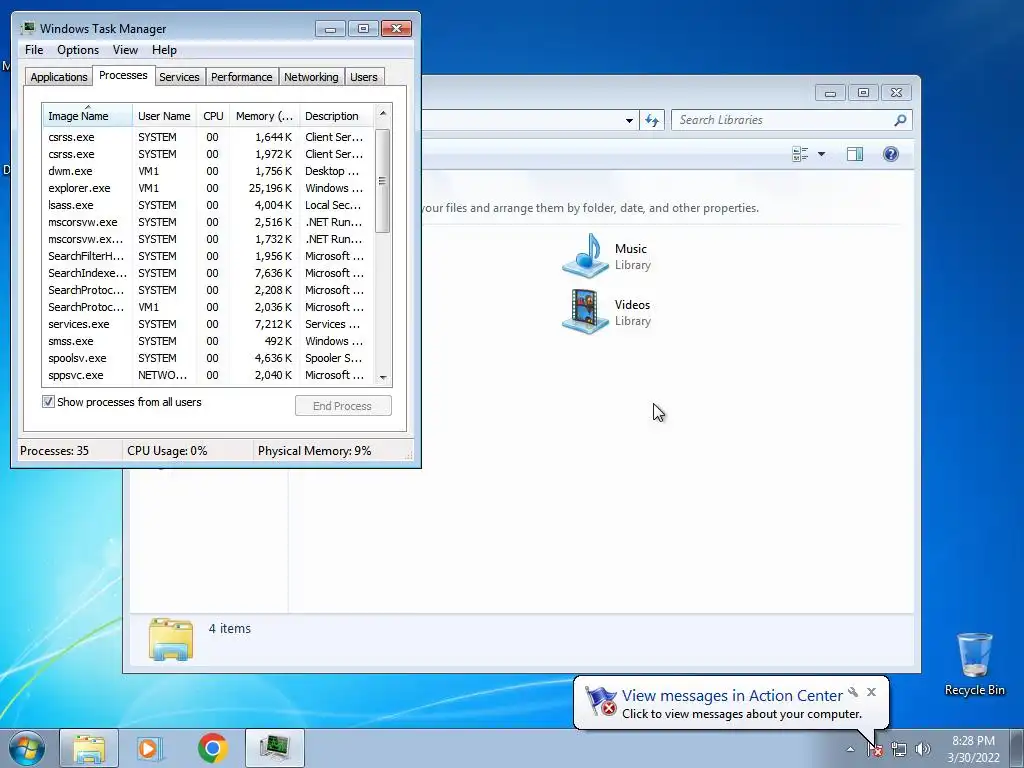Image resolution: width=1024 pixels, height=768 pixels.
Task: Click the volume speaker tray icon
Action: click(922, 750)
